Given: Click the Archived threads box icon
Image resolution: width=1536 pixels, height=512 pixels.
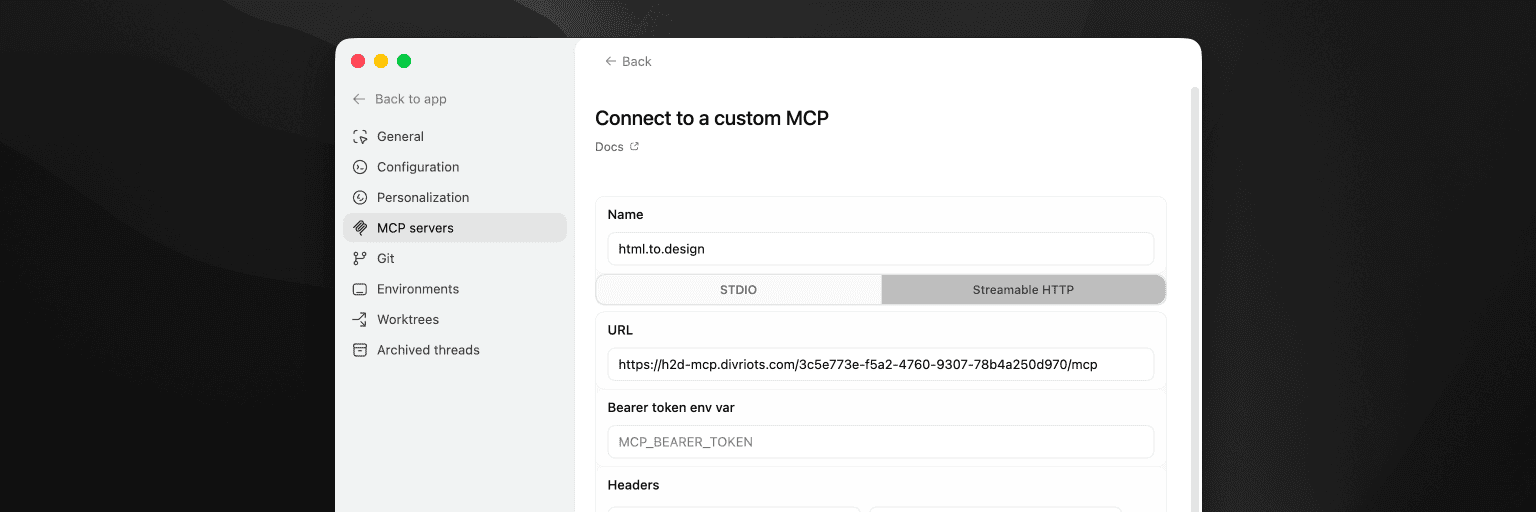Looking at the screenshot, I should pyautogui.click(x=360, y=350).
